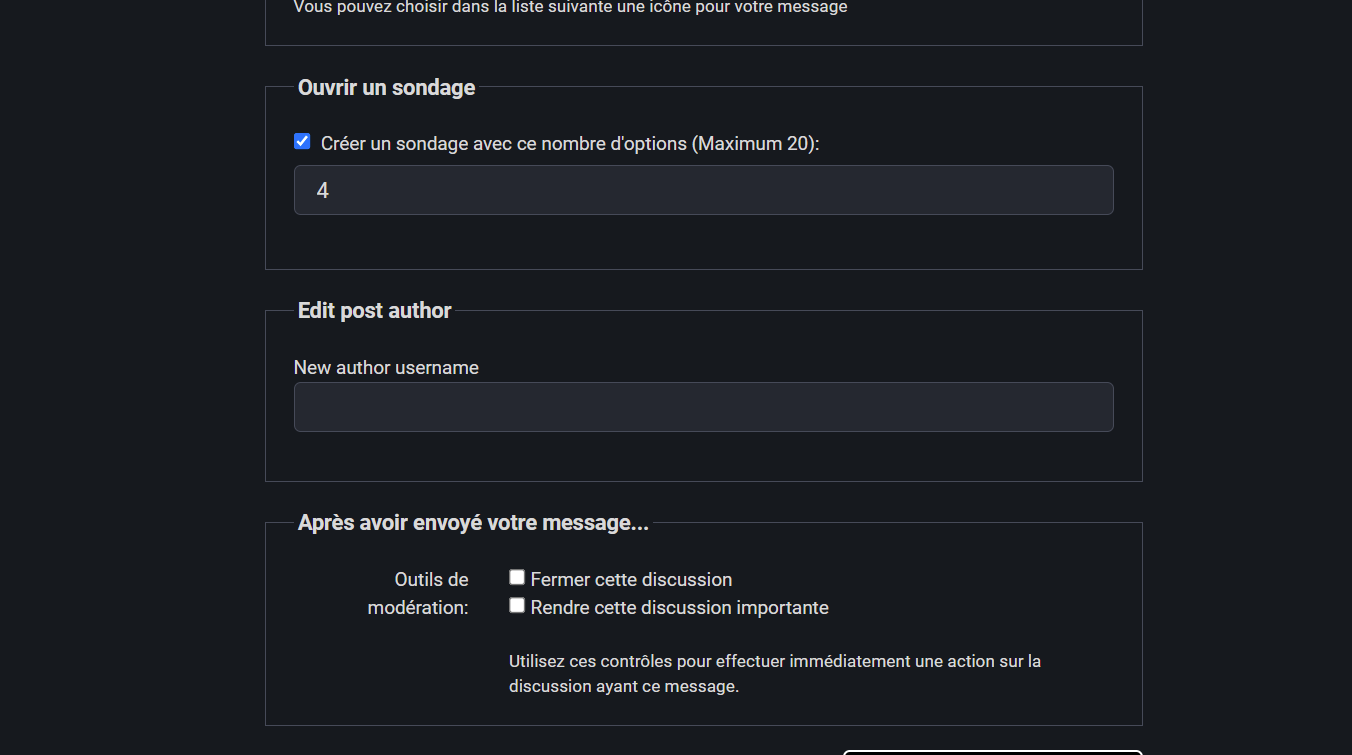The width and height of the screenshot is (1352, 755).
Task: Uncheck "Créer un sondage avec ce nombre d'options"
Action: point(302,141)
